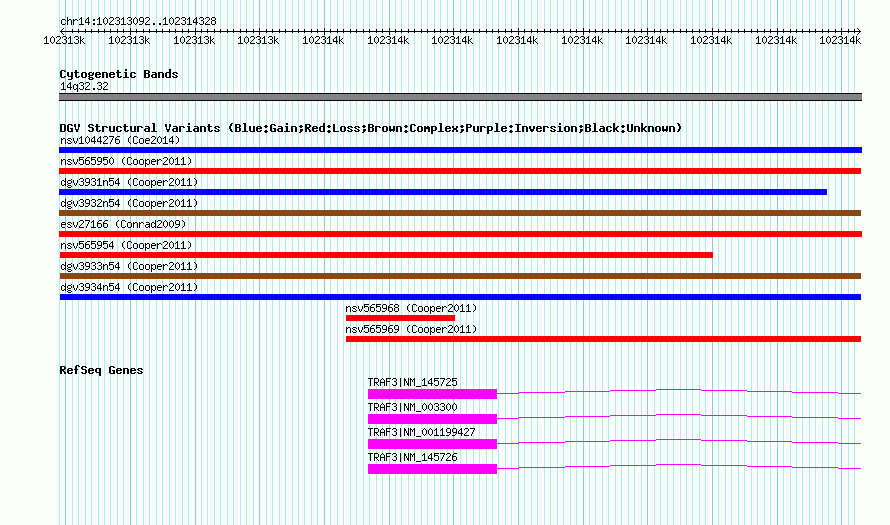Click the RefSeq Genes track title
890x525 pixels.
[x=101, y=370]
